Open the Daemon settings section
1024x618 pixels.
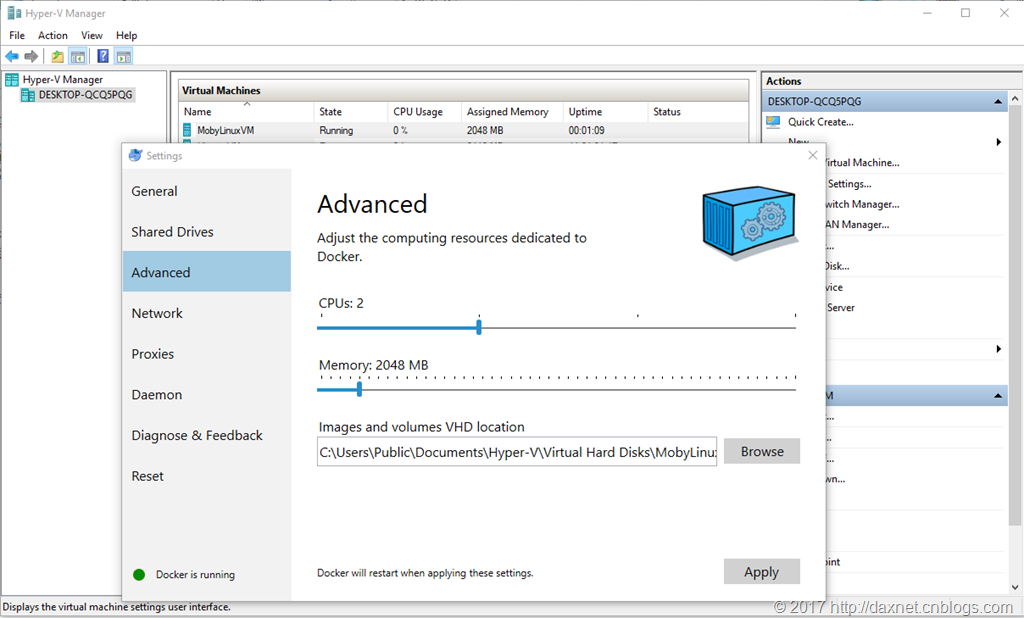[206, 395]
